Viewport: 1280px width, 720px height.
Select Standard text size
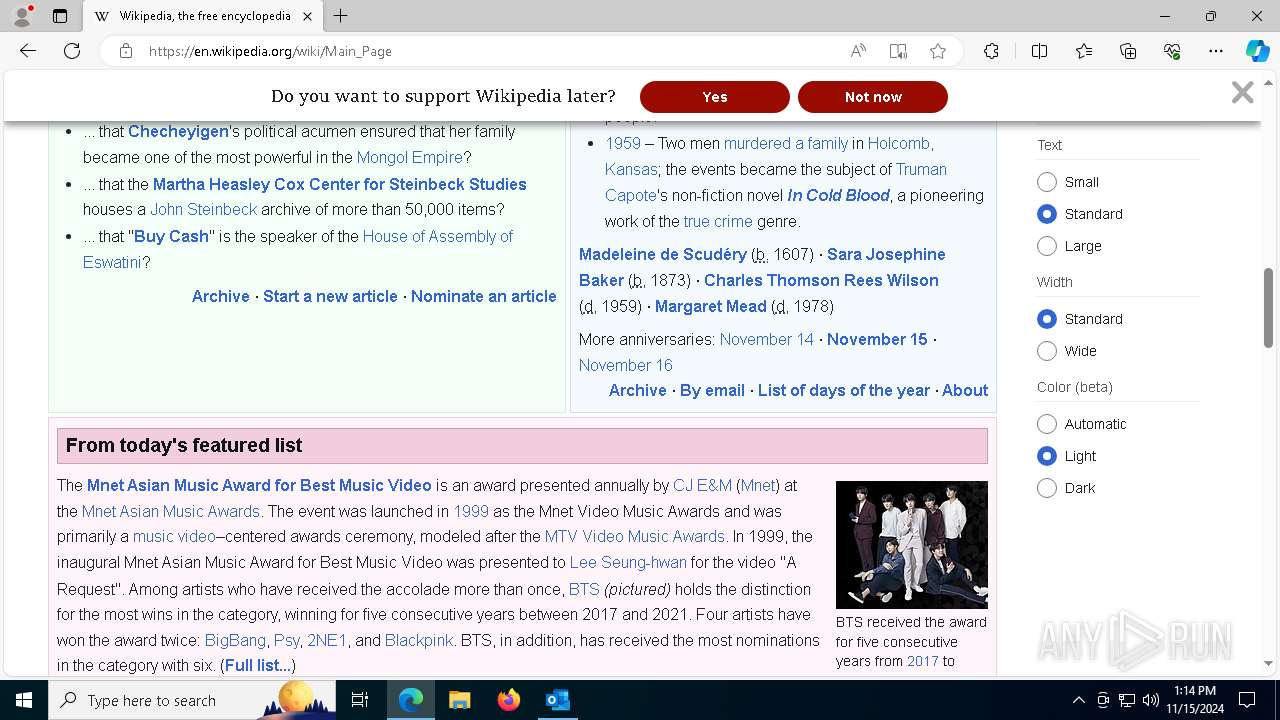click(x=1047, y=214)
